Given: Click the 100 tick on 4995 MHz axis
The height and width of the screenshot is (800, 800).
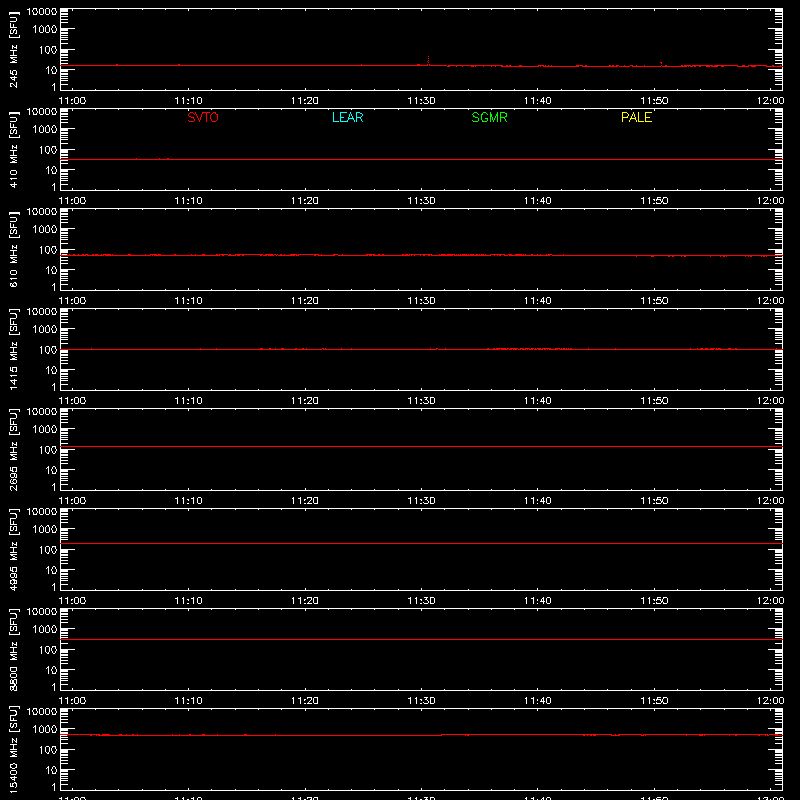Looking at the screenshot, I should tap(48, 550).
